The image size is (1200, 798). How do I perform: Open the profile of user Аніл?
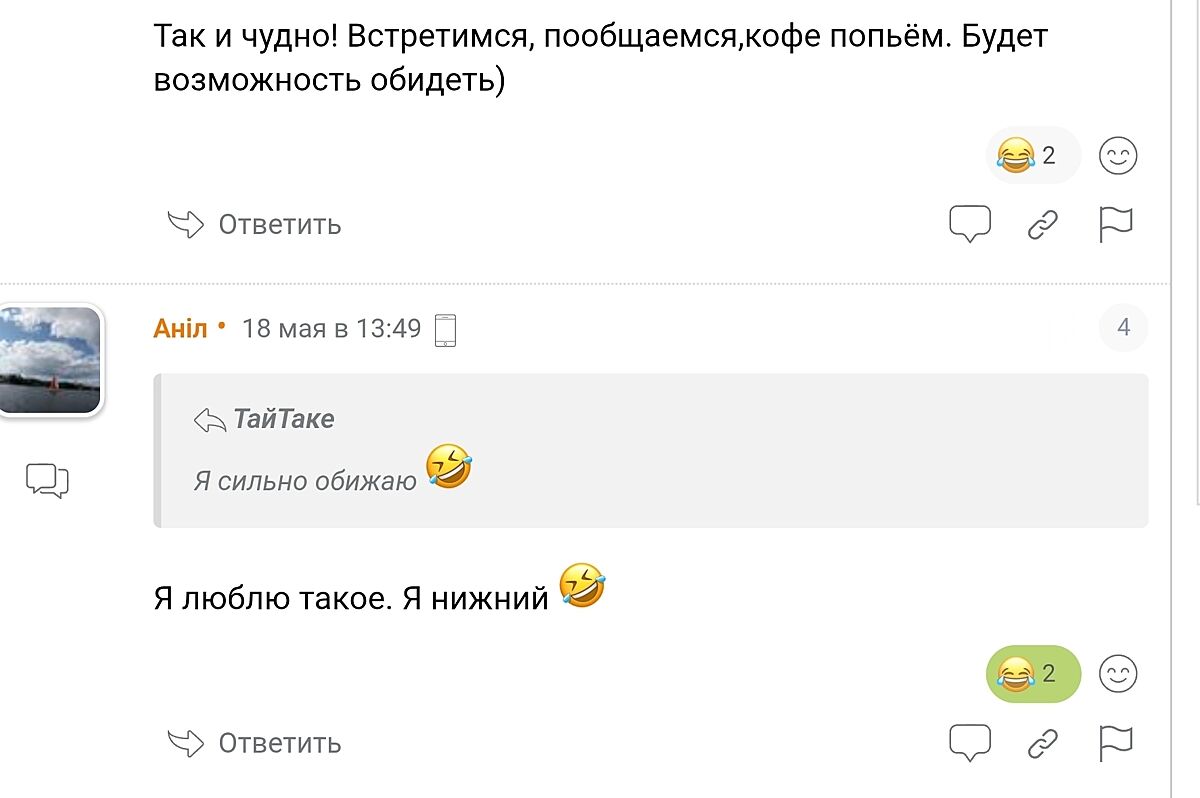[x=180, y=328]
